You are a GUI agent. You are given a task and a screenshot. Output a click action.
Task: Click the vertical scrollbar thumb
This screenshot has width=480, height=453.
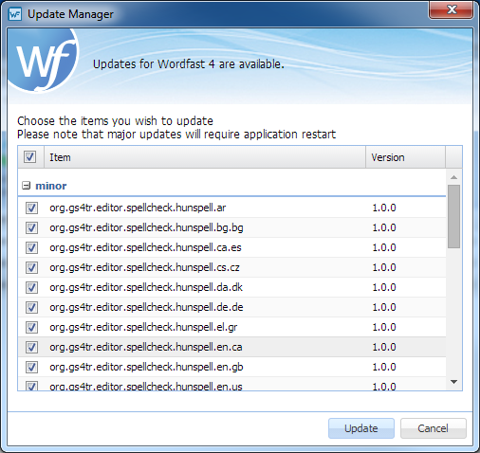point(454,217)
